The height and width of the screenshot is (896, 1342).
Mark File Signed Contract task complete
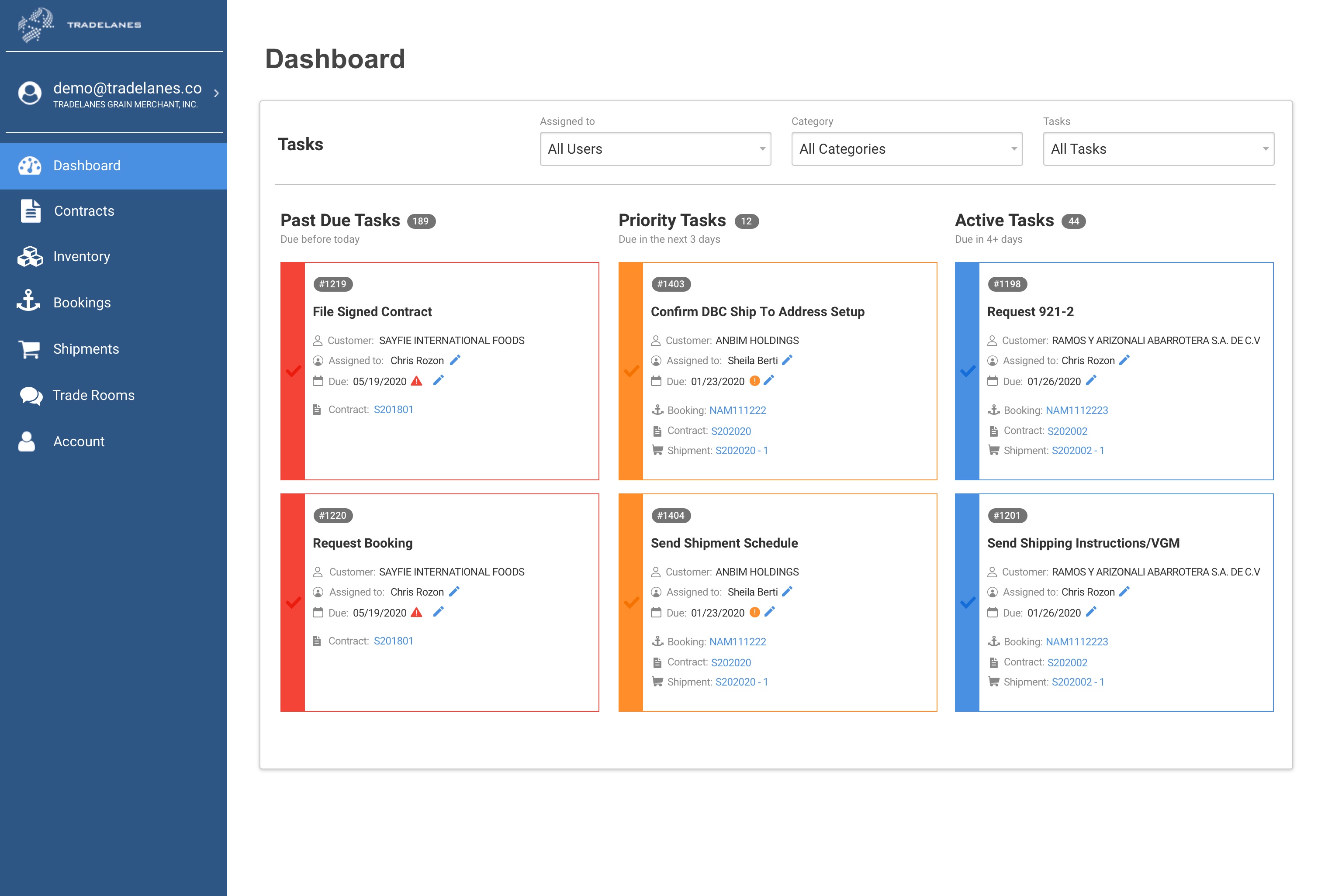pos(293,372)
